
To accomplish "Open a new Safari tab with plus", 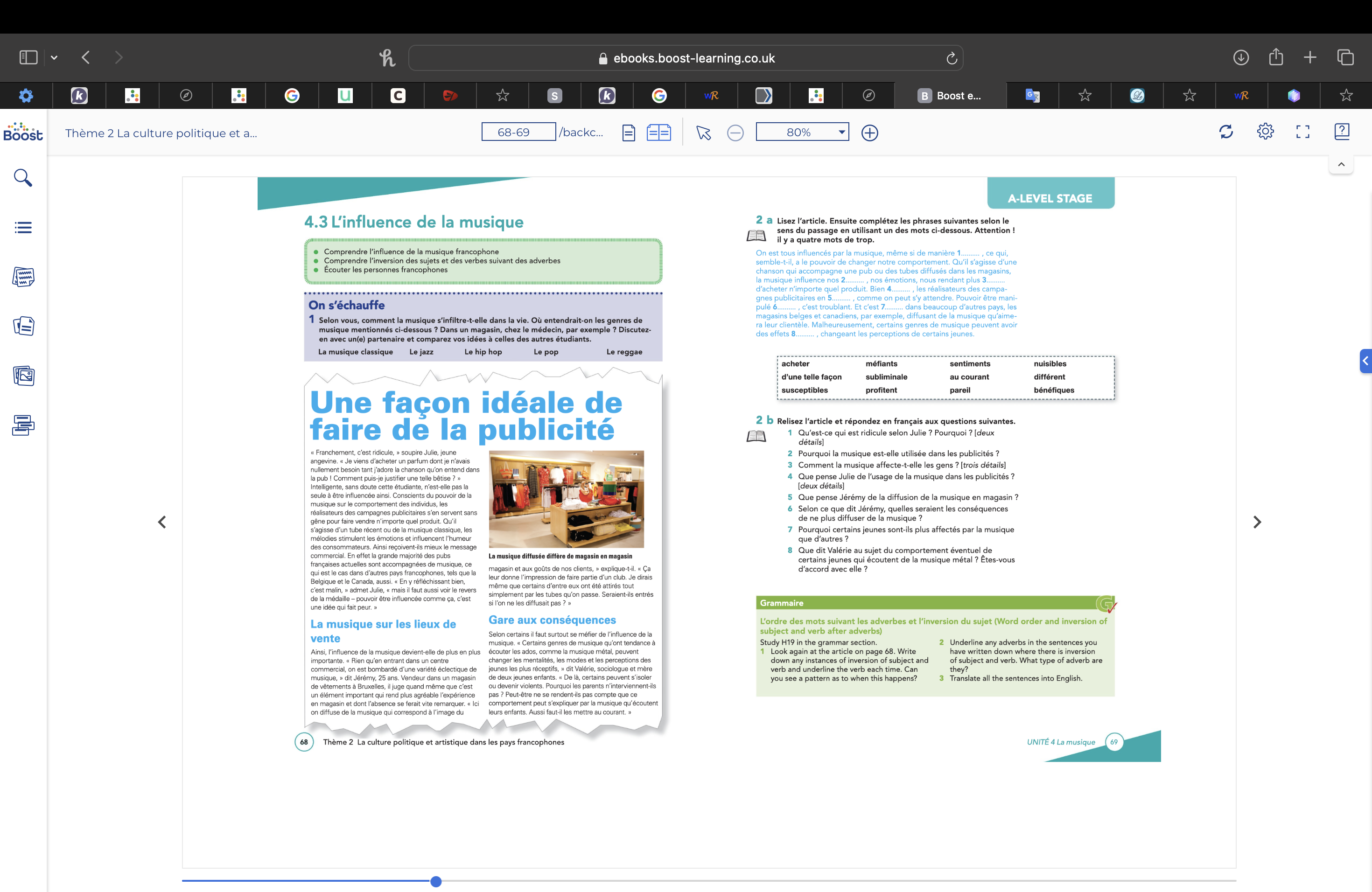I will click(x=1310, y=57).
